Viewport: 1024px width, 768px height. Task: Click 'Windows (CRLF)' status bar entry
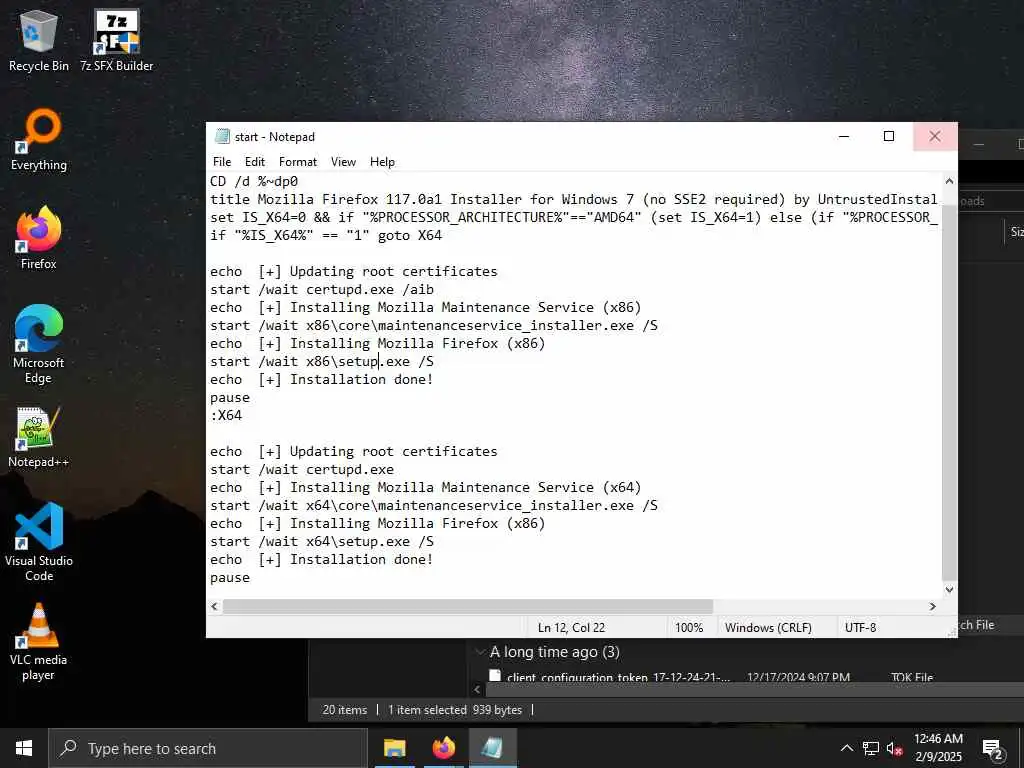(768, 628)
